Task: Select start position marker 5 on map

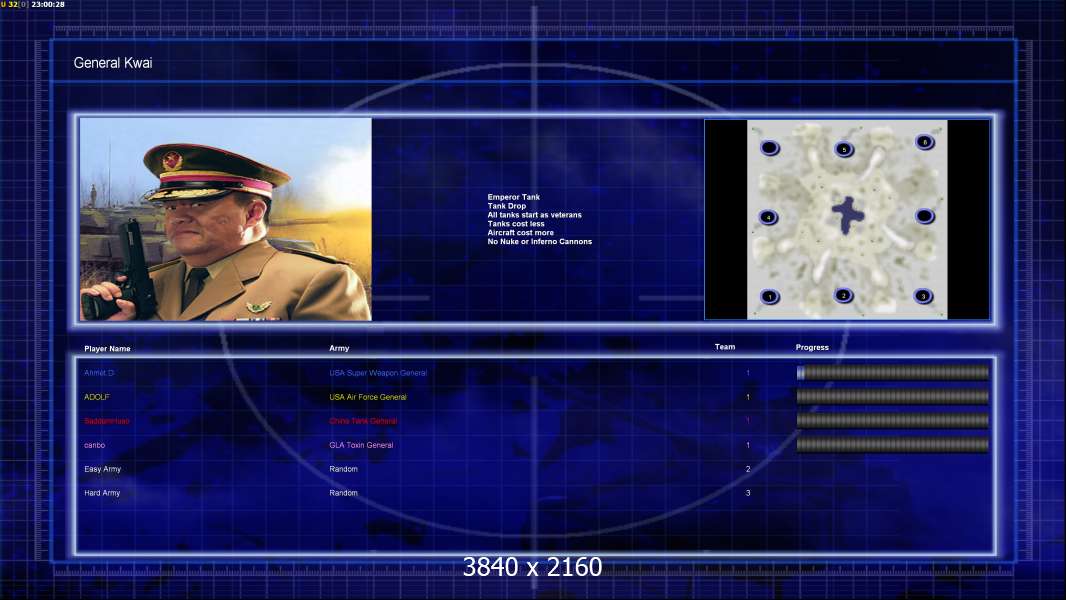Action: pyautogui.click(x=844, y=149)
